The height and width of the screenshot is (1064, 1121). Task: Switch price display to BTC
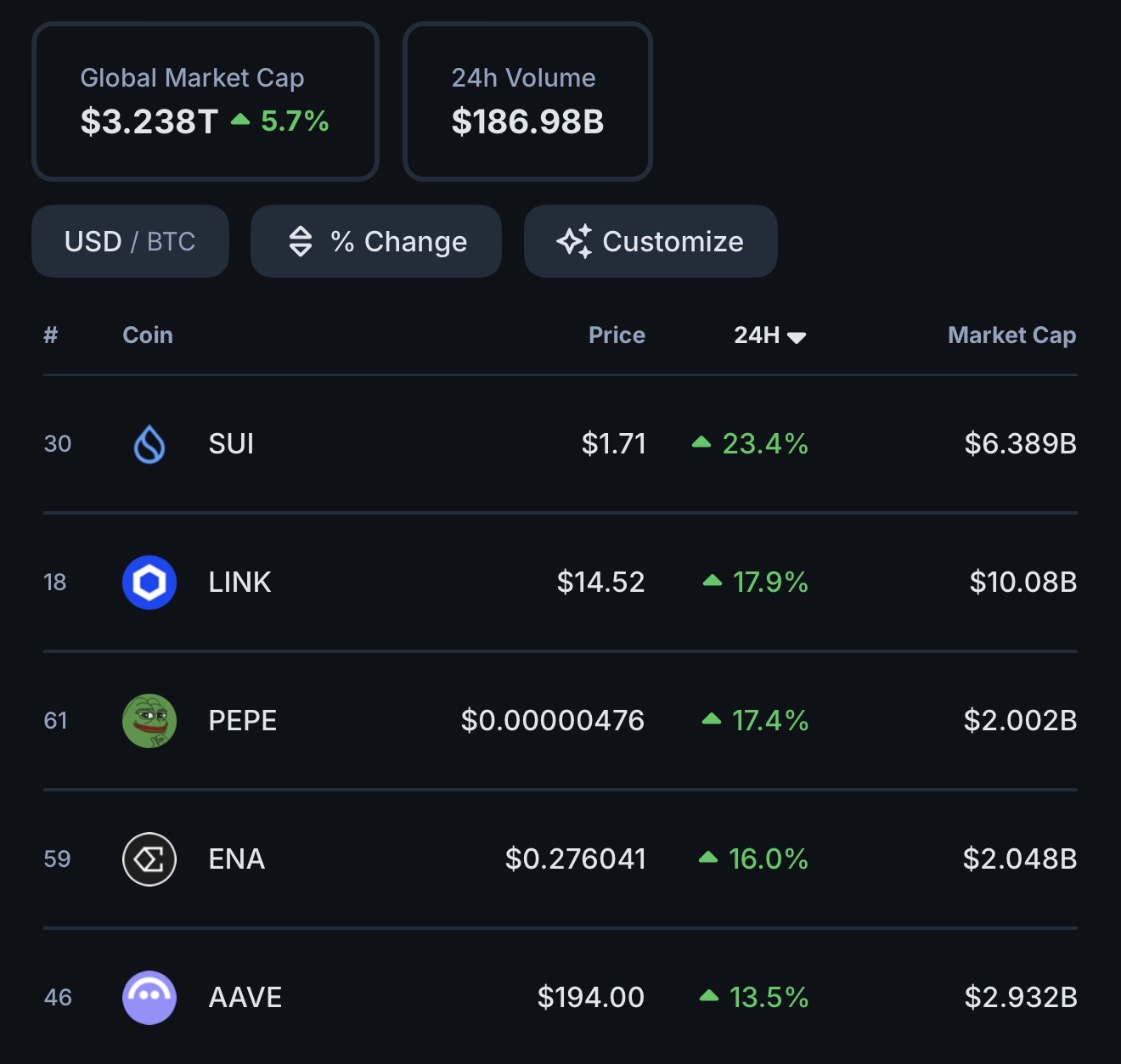pos(171,241)
